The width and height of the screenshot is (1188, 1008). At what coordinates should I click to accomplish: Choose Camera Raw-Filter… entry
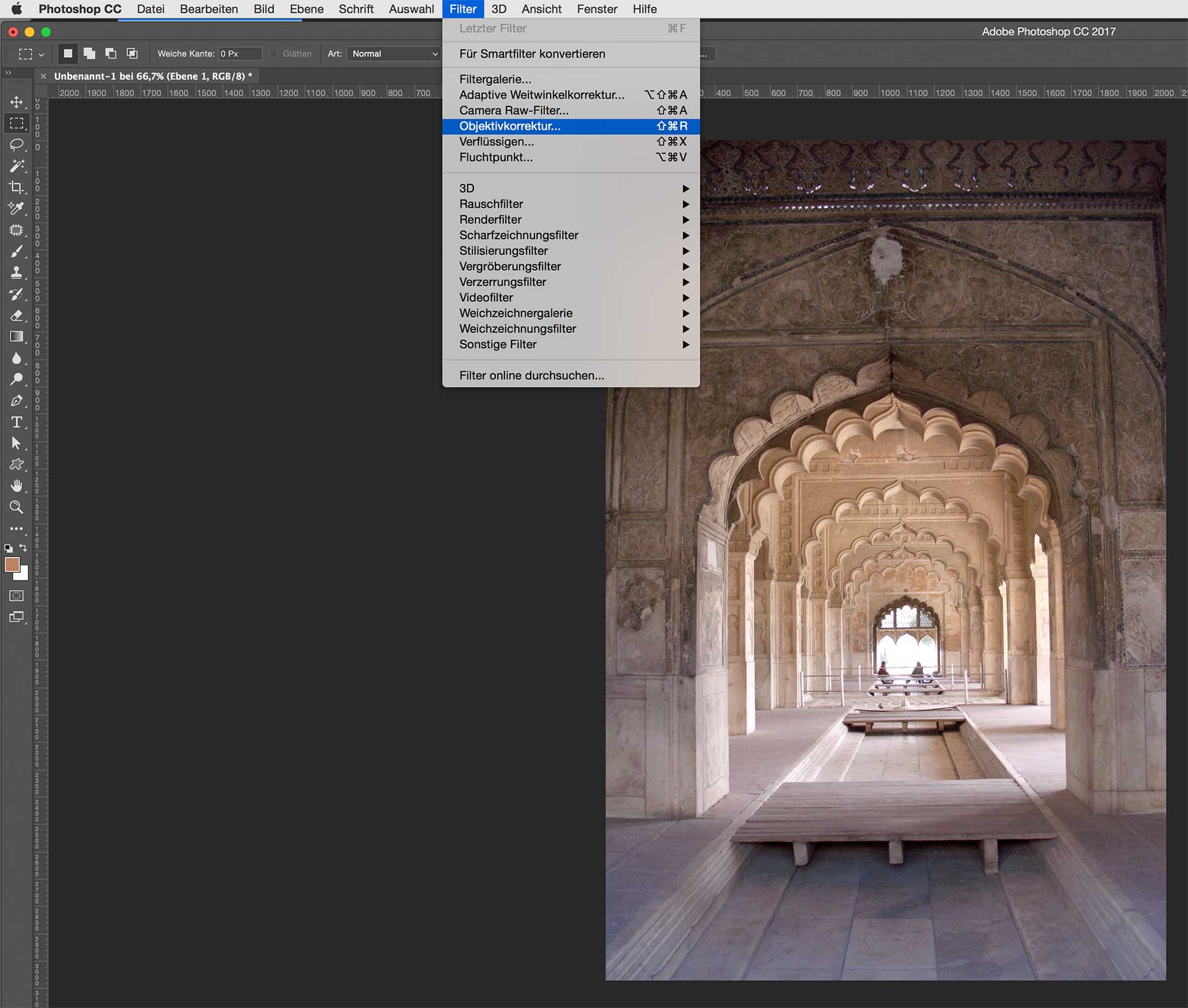[571, 110]
